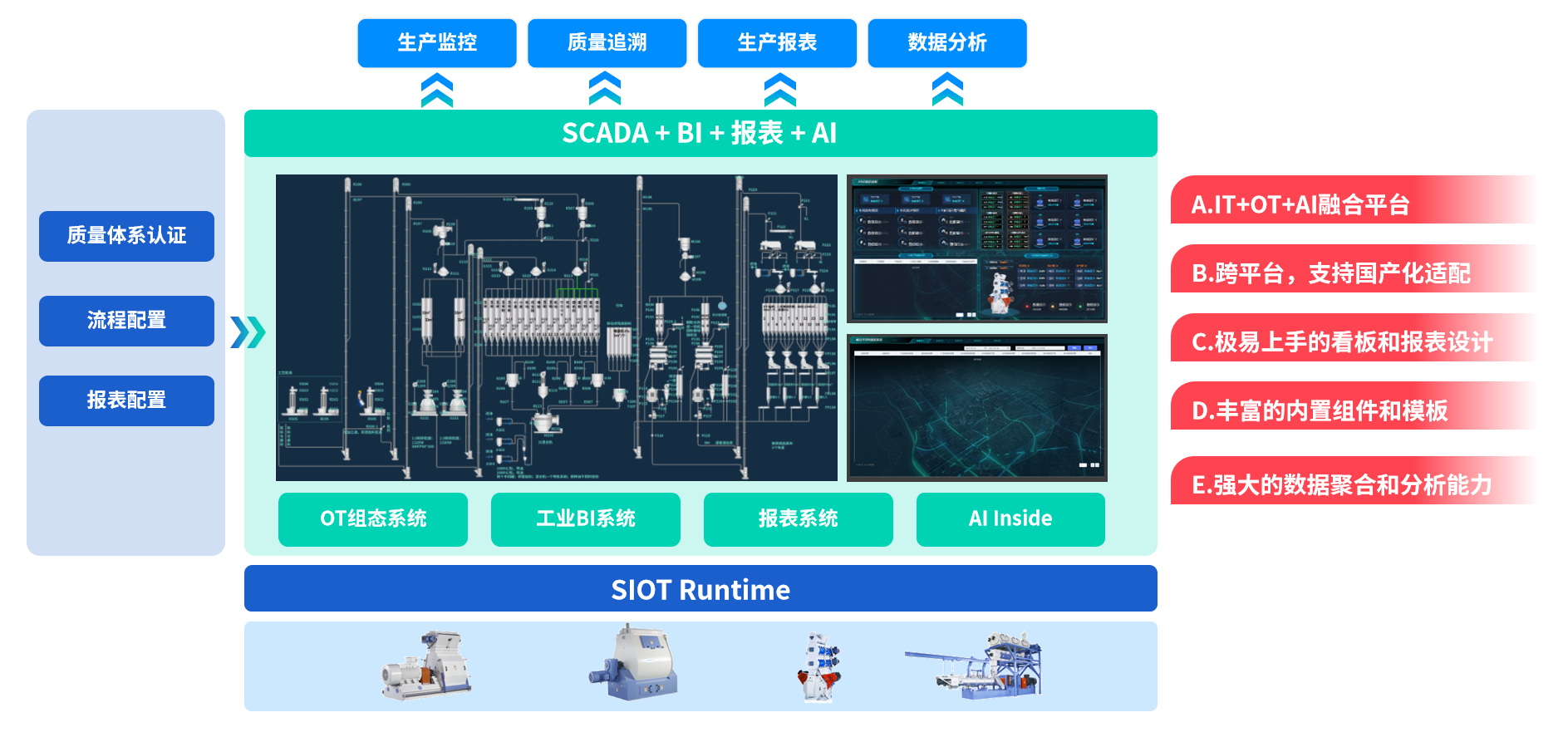This screenshot has width=1568, height=732.
Task: Click the double right chevron arrow icon
Action: (248, 332)
